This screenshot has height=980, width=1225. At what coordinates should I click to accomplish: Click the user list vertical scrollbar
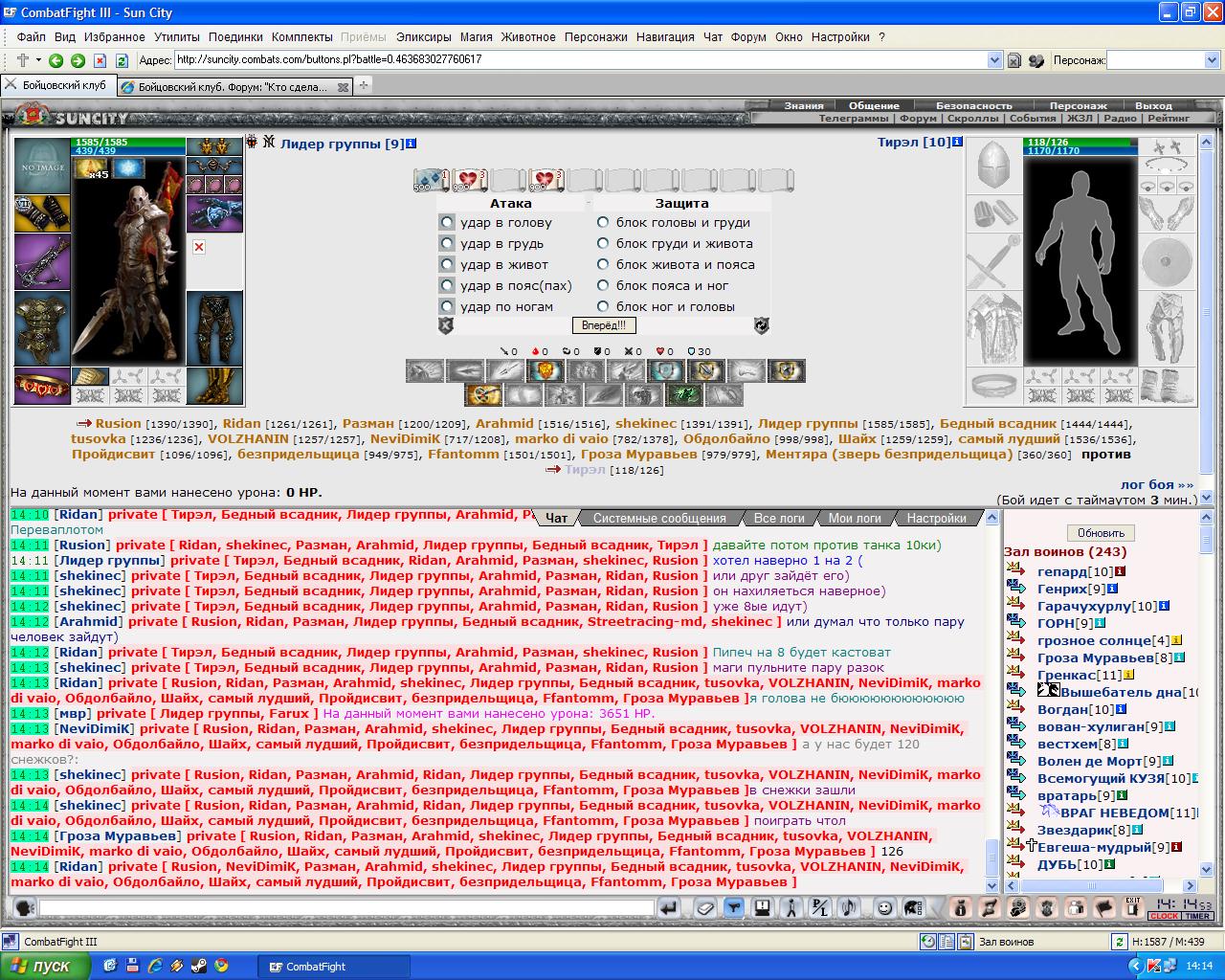click(1207, 694)
